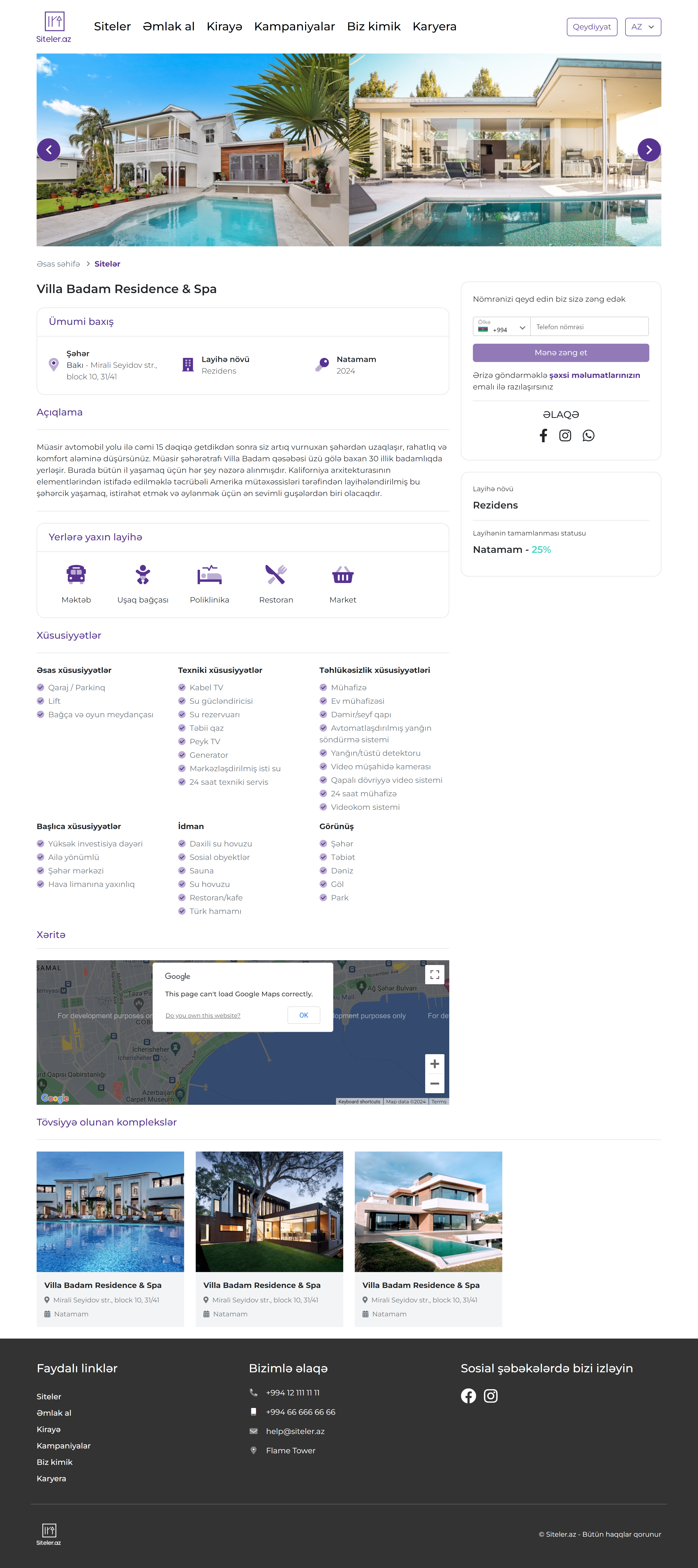This screenshot has height=1568, width=698.
Task: Click the Türk hamamı feature item
Action: pos(210,911)
